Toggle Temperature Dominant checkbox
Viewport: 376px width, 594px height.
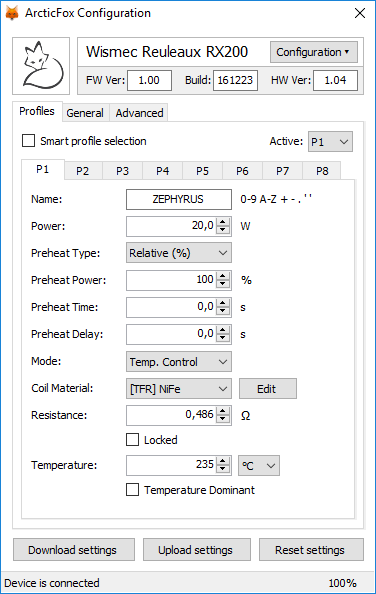point(133,489)
